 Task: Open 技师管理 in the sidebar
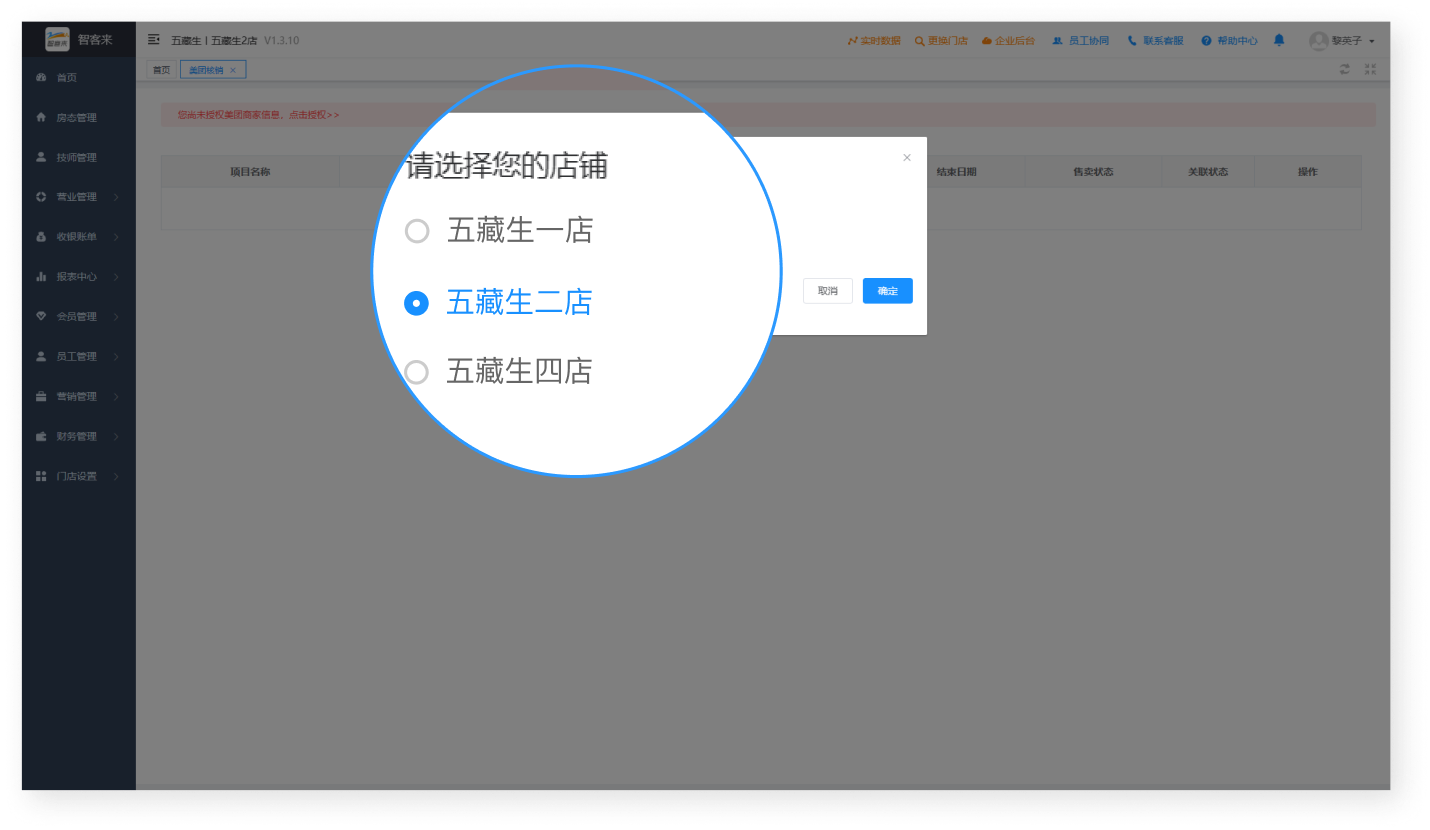click(x=78, y=157)
